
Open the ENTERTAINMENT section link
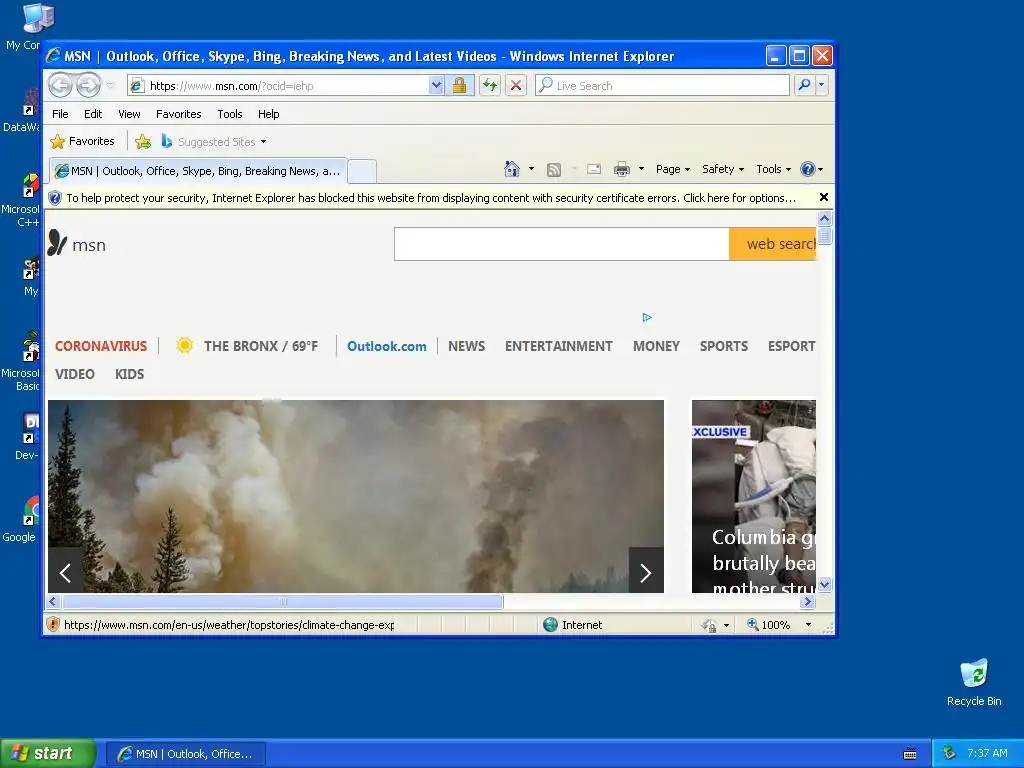[x=558, y=346]
